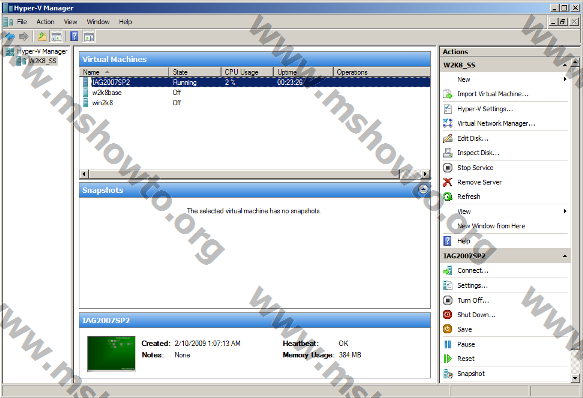Screen dimensions: 583x398
Task: Click the Pause icon for IAG2007SP2
Action: pyautogui.click(x=448, y=344)
